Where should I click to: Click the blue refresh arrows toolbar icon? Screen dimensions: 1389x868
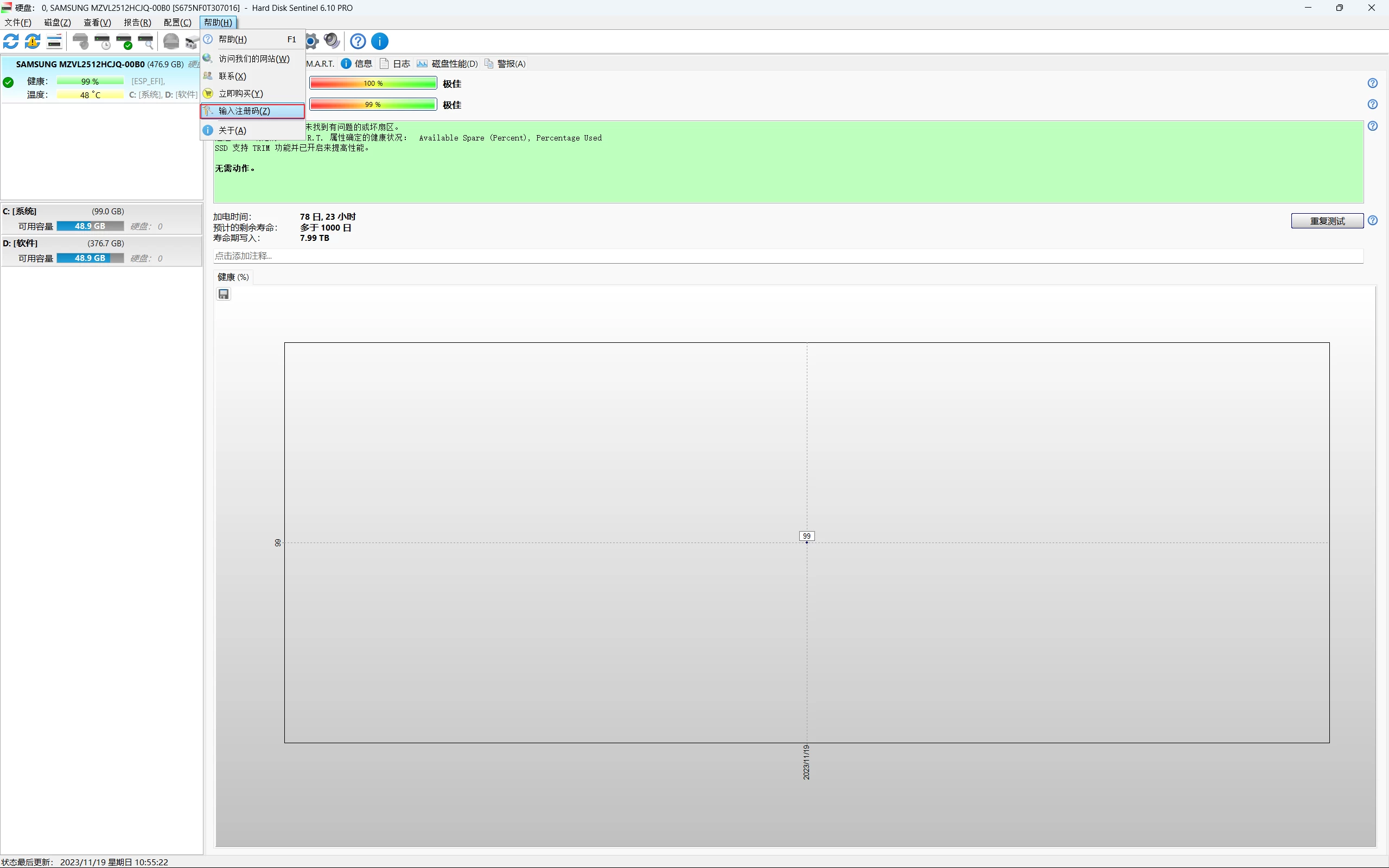coord(11,41)
